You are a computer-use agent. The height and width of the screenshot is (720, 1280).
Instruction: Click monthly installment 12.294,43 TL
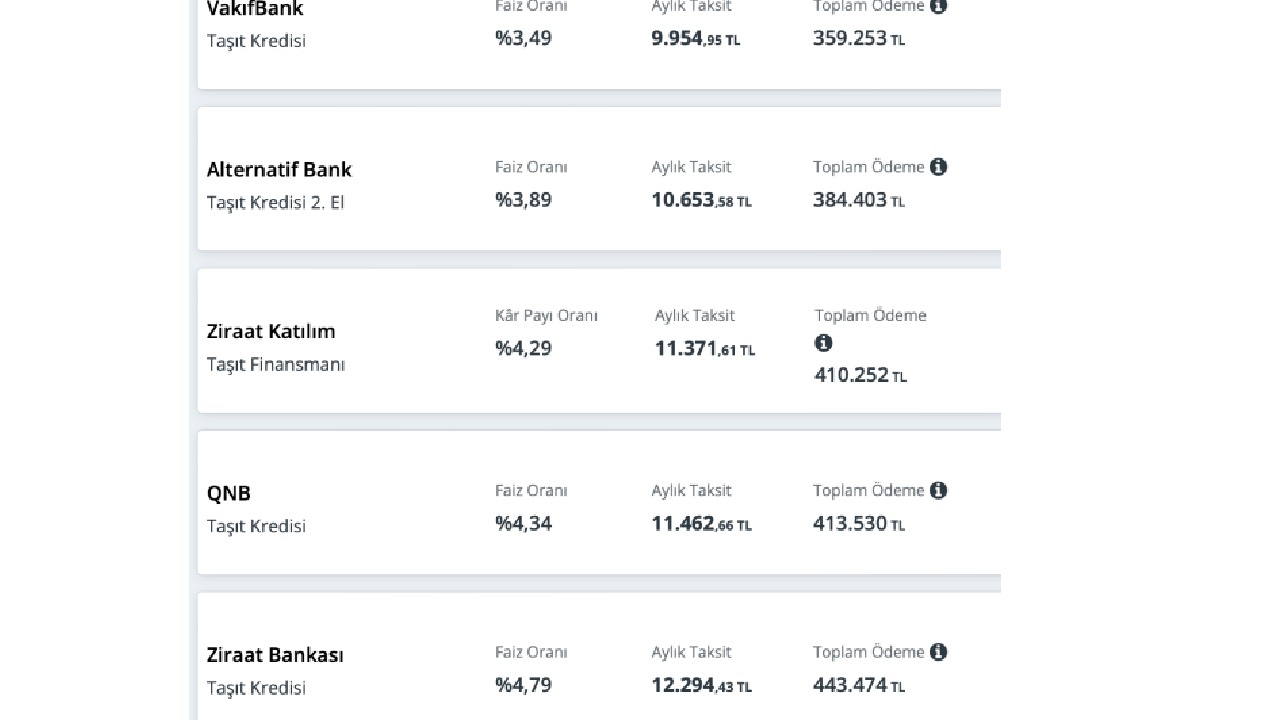coord(702,685)
